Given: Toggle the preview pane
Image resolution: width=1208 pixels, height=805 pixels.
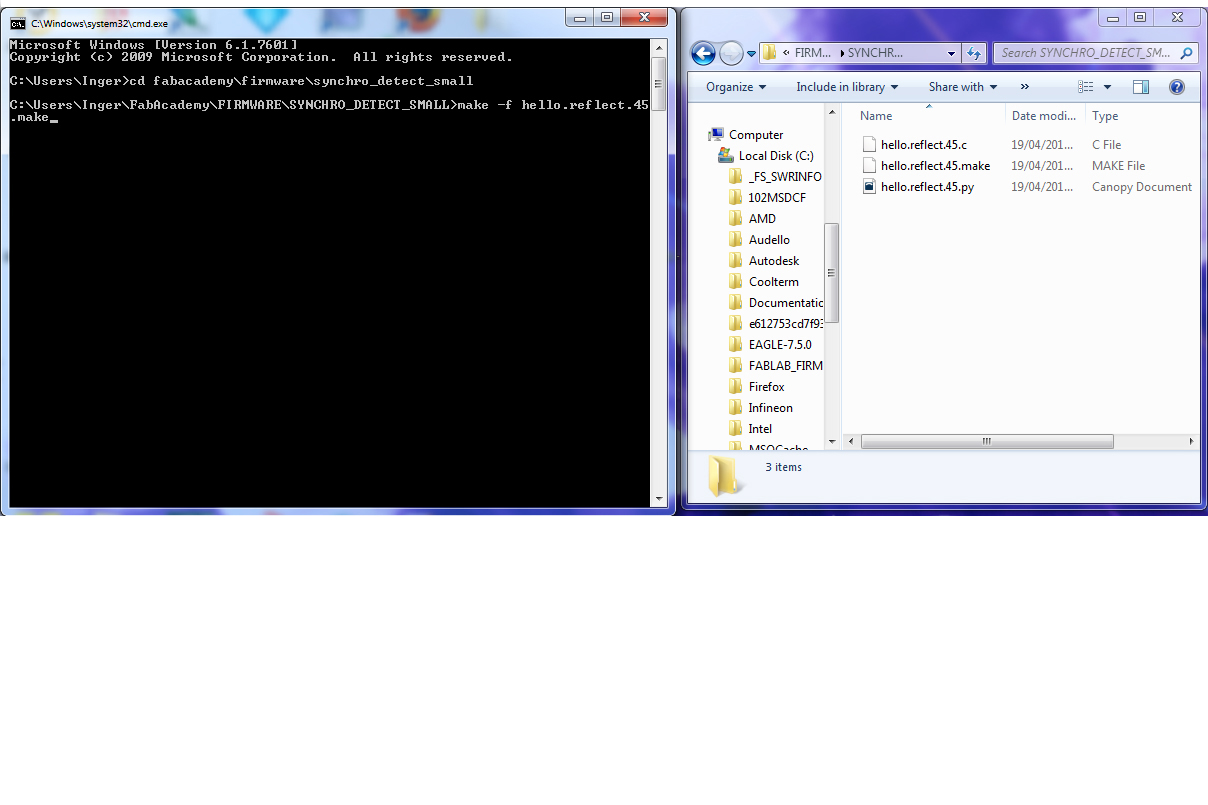Looking at the screenshot, I should pos(1141,87).
